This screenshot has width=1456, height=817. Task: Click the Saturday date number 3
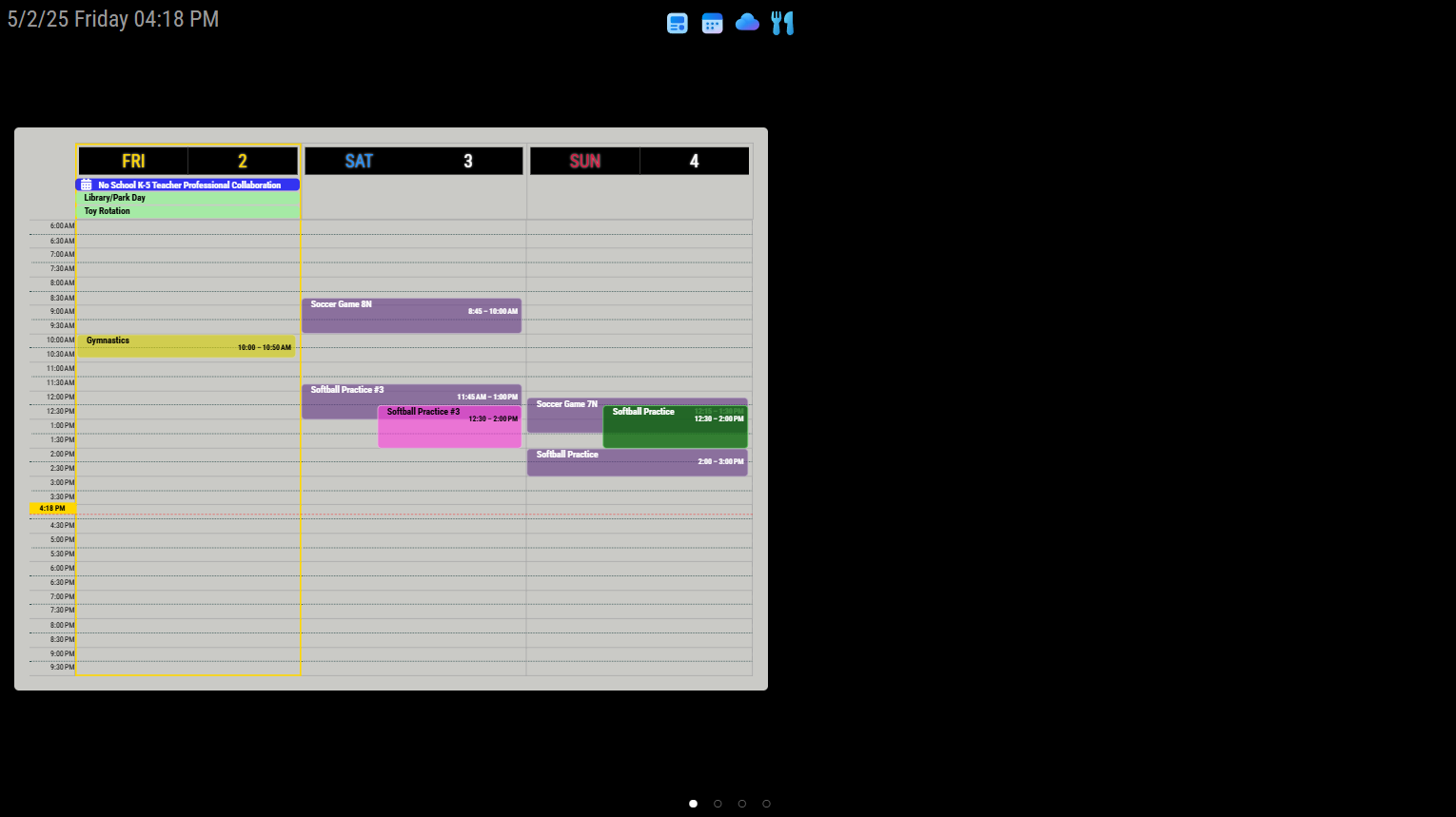click(x=468, y=161)
